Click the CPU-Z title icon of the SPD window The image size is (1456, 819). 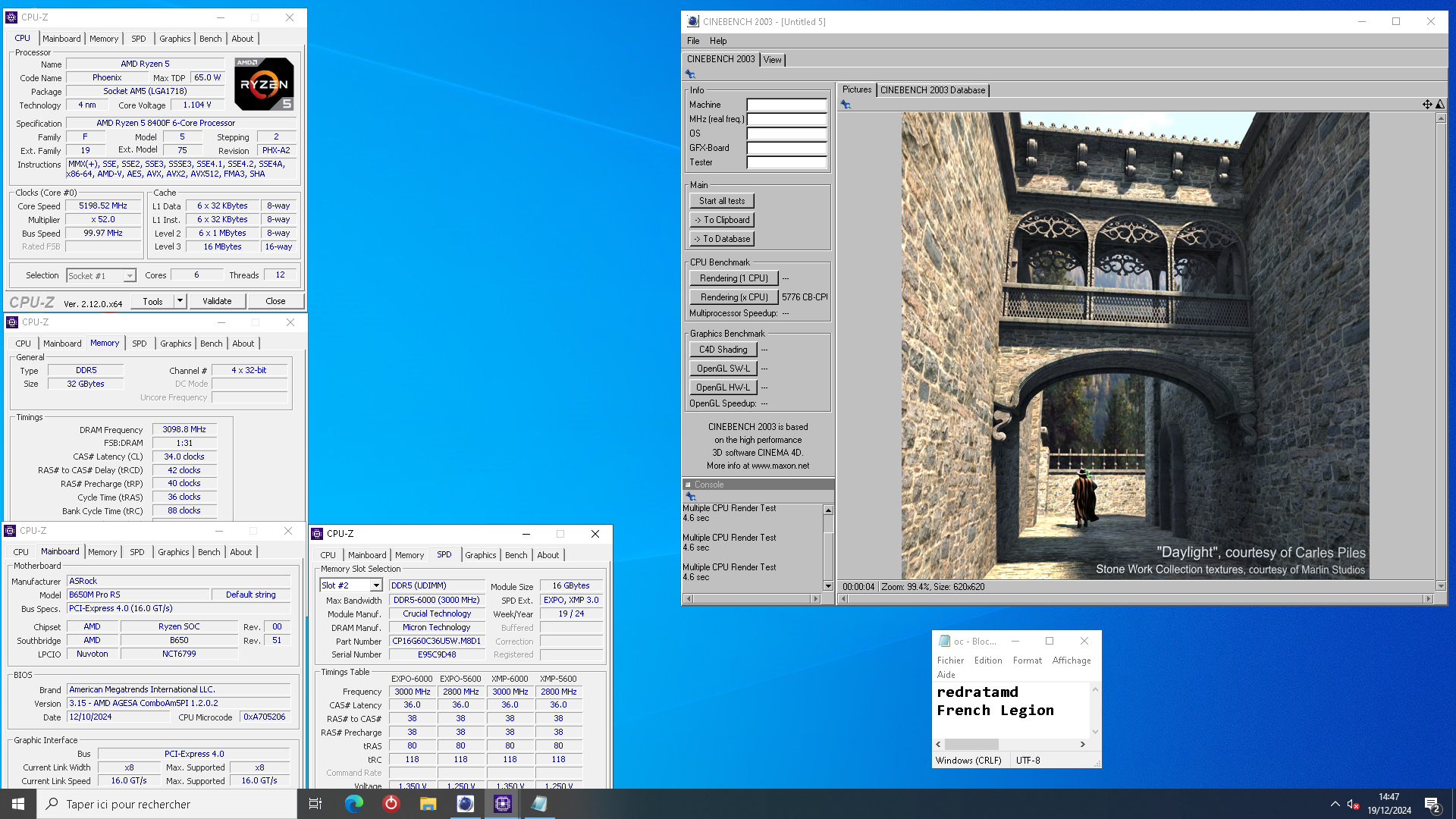coord(317,534)
